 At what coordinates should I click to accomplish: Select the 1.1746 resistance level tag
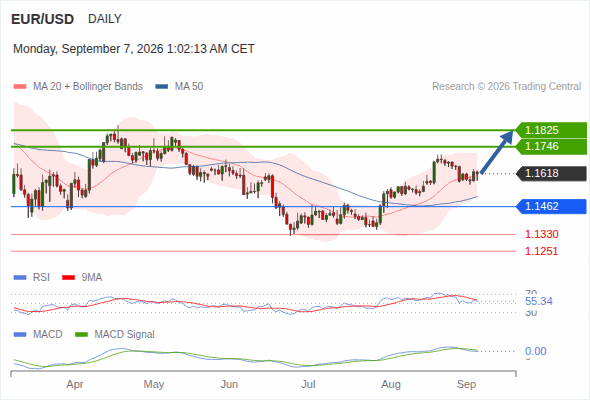[551, 146]
